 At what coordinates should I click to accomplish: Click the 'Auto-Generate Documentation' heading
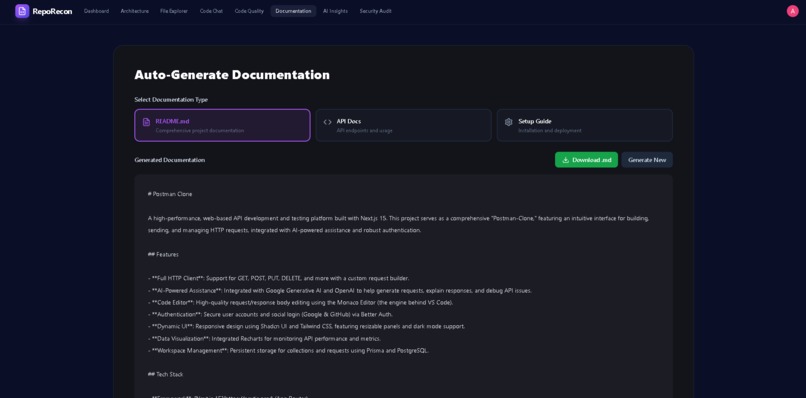[x=232, y=75]
